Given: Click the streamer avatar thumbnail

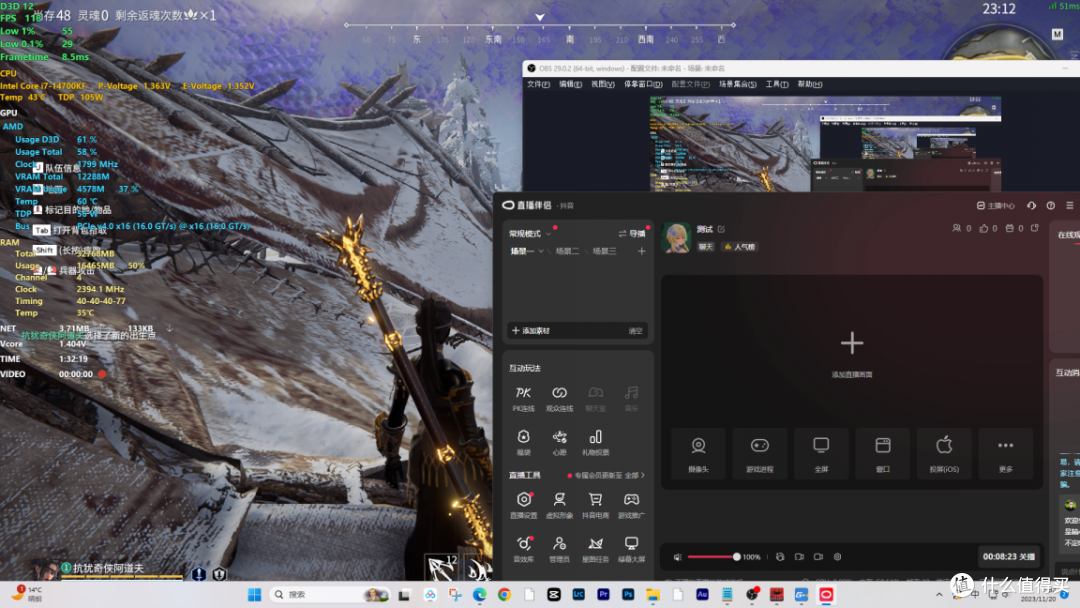Looking at the screenshot, I should (x=676, y=238).
